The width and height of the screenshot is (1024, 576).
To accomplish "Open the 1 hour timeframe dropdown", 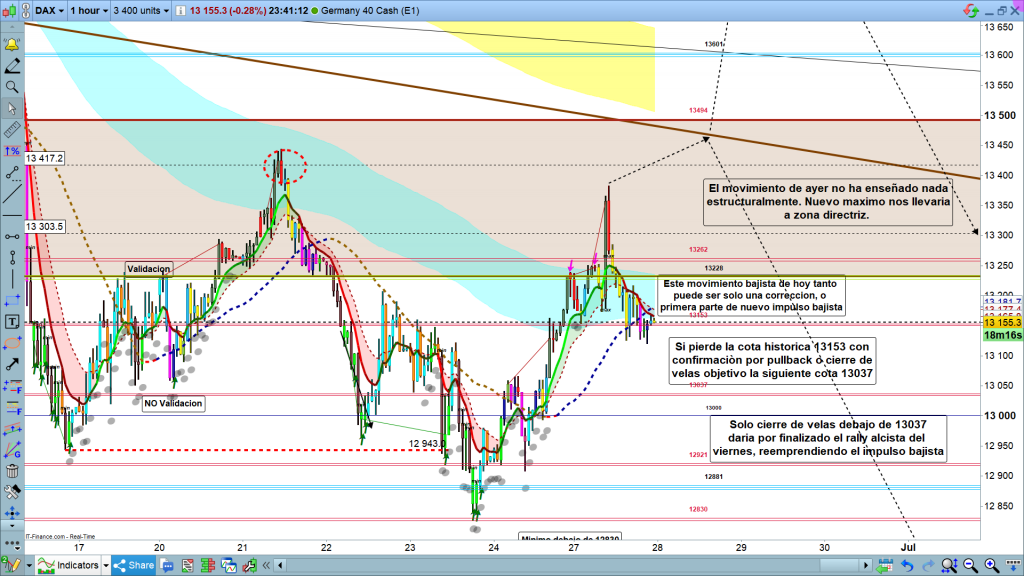I will (x=90, y=10).
